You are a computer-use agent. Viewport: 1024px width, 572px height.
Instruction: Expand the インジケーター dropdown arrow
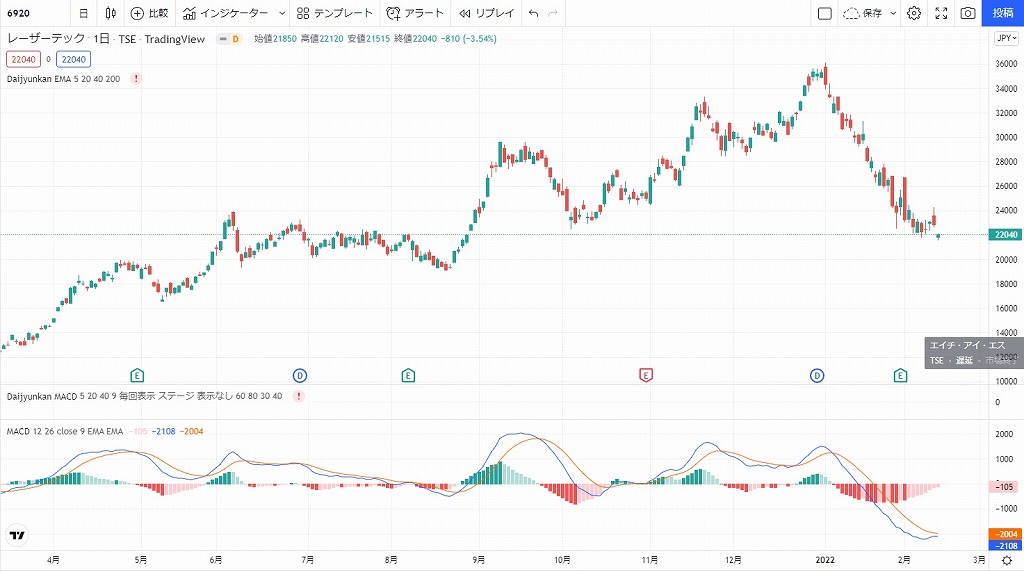pyautogui.click(x=281, y=13)
